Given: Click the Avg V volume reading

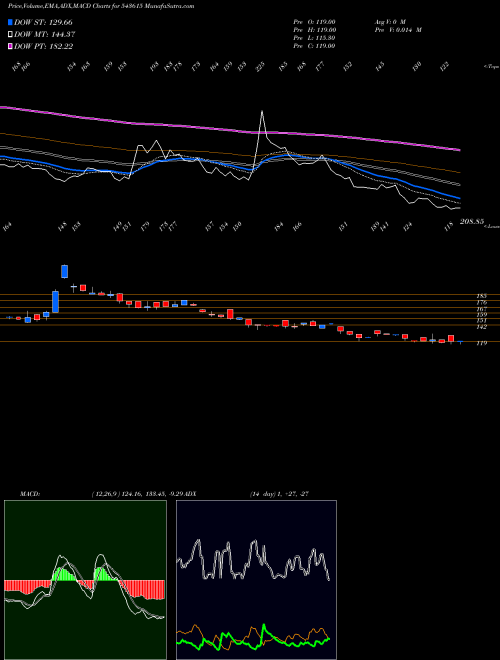Looking at the screenshot, I should pos(389,22).
